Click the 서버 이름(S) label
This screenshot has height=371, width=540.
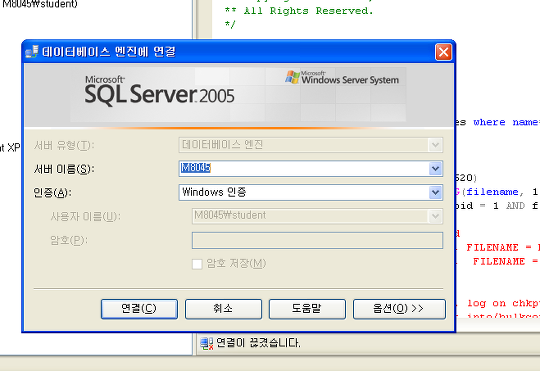64,169
